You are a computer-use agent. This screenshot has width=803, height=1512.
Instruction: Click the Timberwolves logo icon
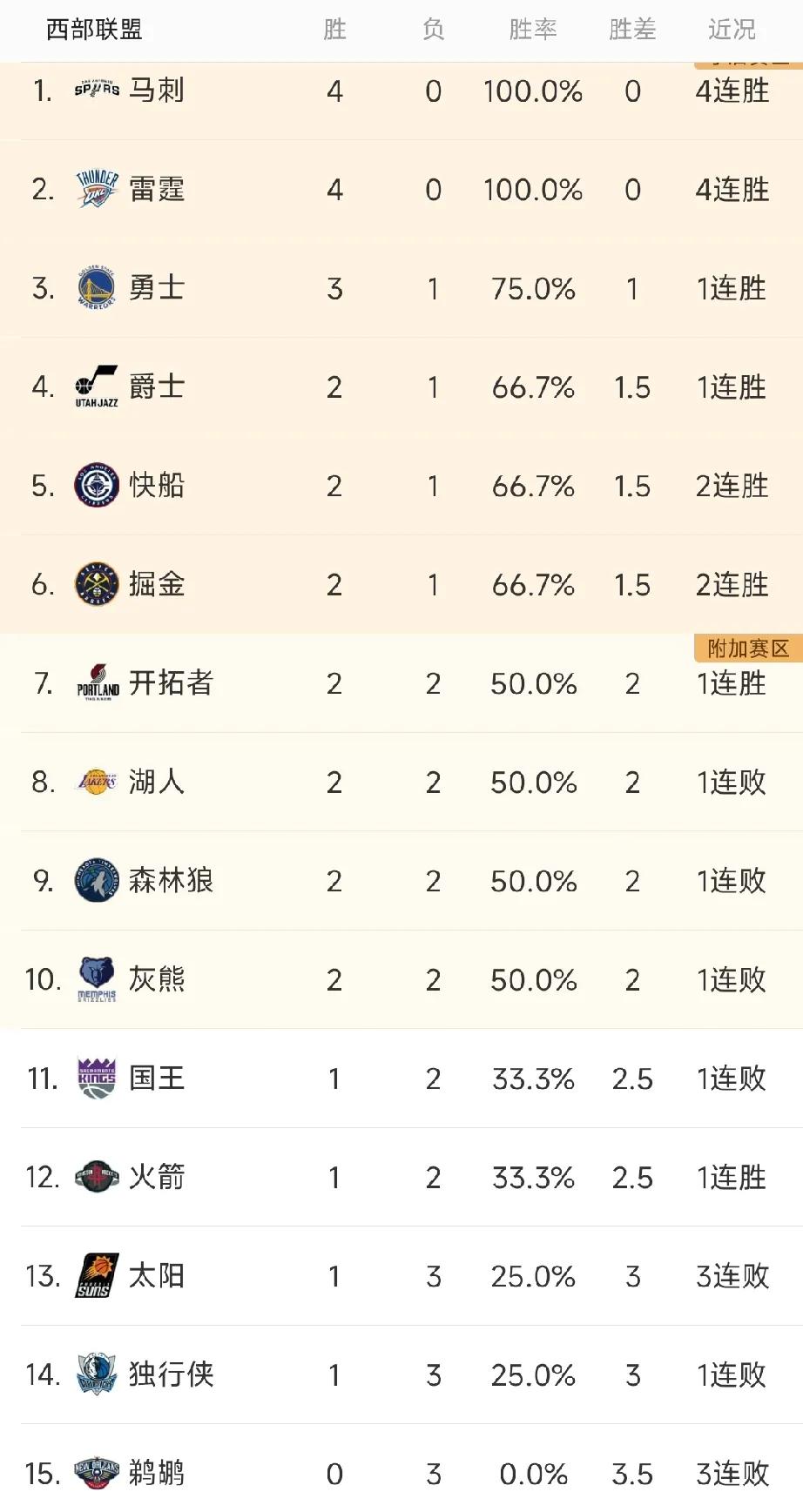[97, 880]
